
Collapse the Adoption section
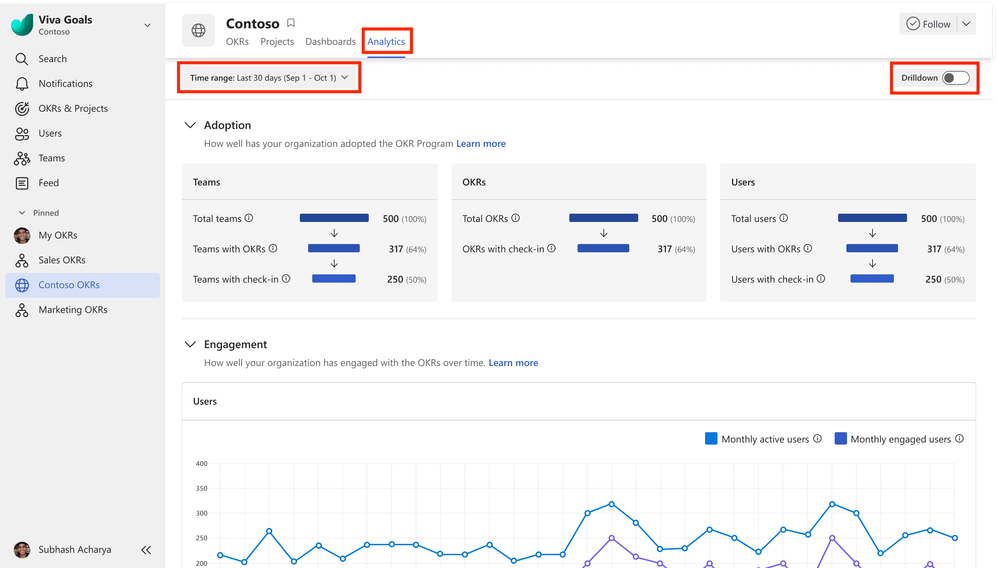190,126
